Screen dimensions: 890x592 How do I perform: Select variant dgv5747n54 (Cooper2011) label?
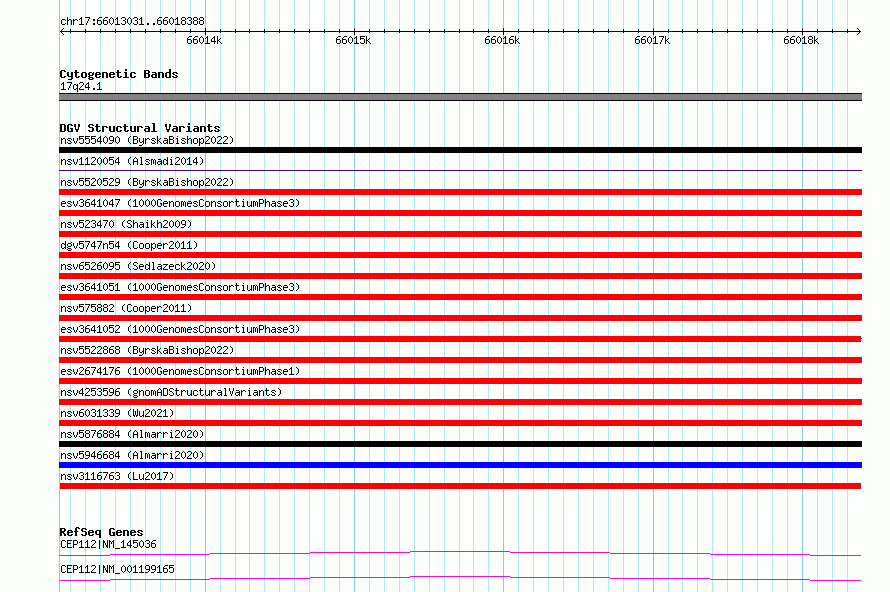[x=129, y=245]
